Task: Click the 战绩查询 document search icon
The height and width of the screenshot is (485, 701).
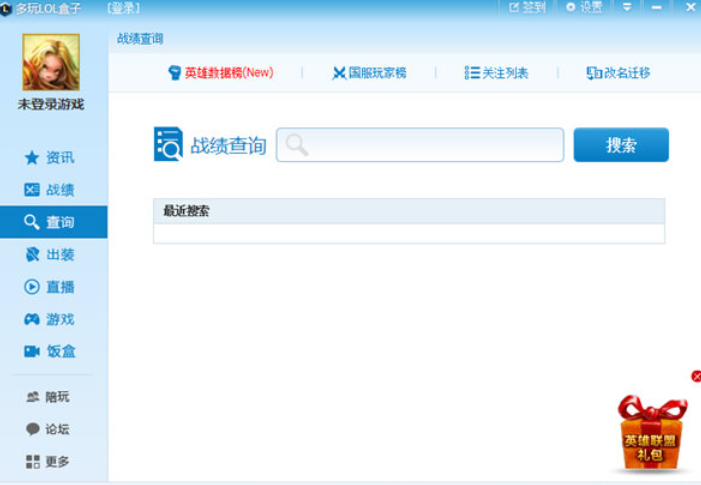Action: coord(168,144)
